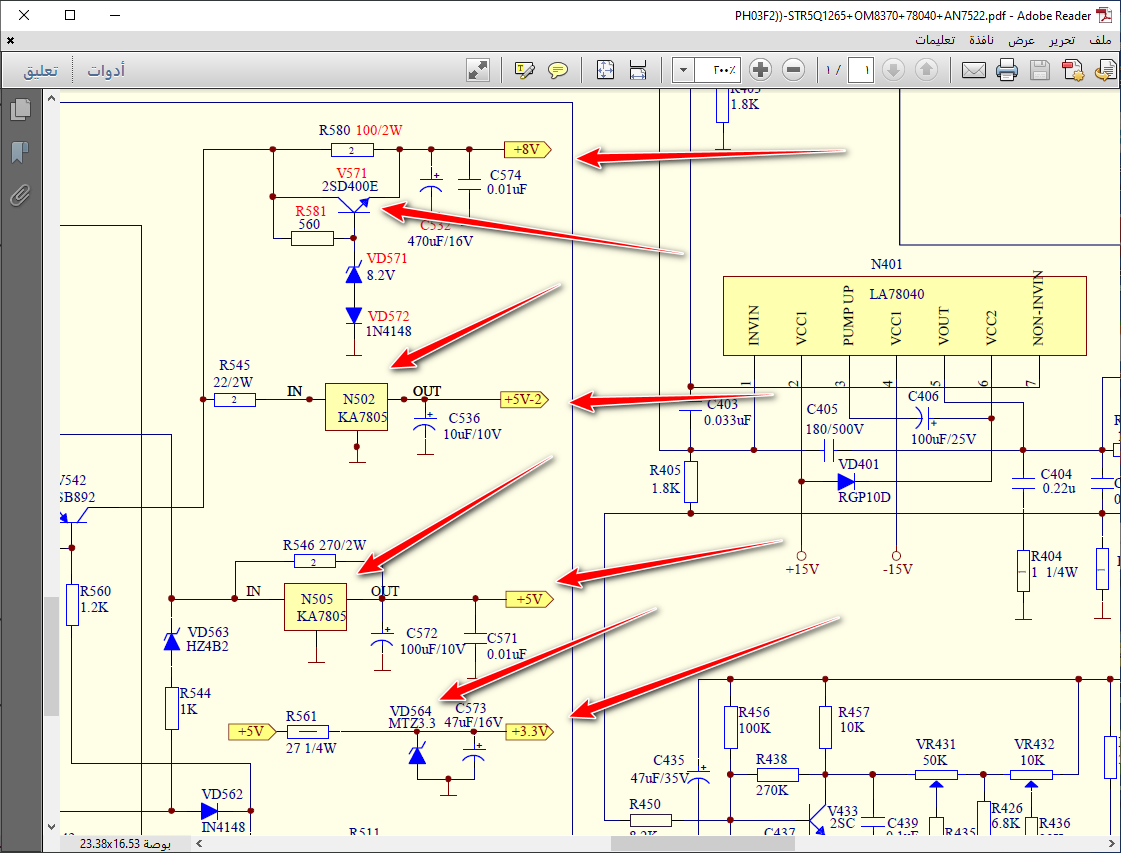Click the -15V supply label
The width and height of the screenshot is (1121, 853).
(x=898, y=569)
